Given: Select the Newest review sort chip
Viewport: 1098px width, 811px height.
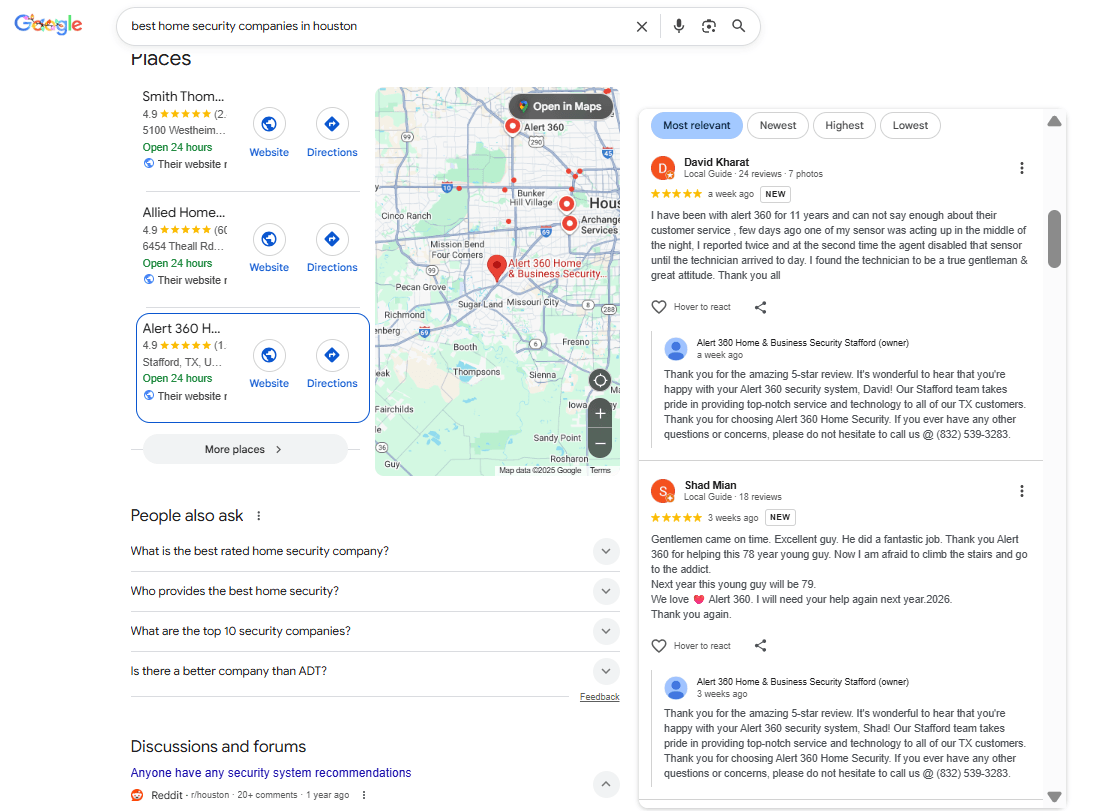Looking at the screenshot, I should [777, 125].
